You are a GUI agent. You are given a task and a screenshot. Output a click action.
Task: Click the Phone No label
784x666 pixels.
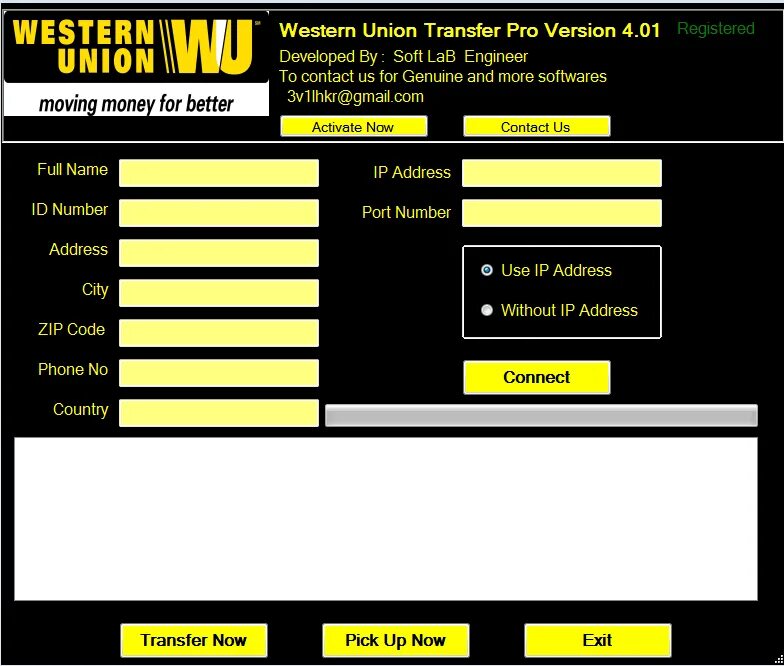pos(73,370)
